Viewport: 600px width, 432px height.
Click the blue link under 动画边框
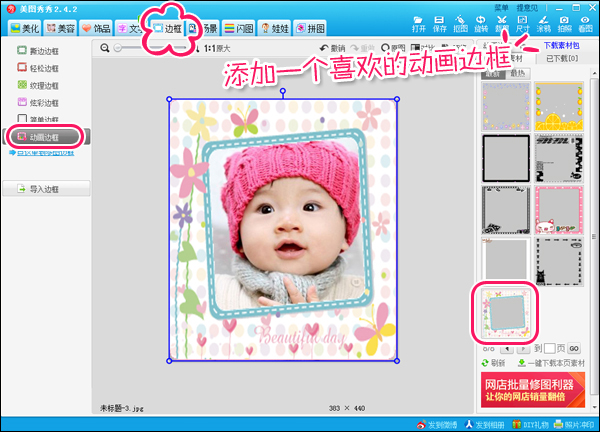46,153
